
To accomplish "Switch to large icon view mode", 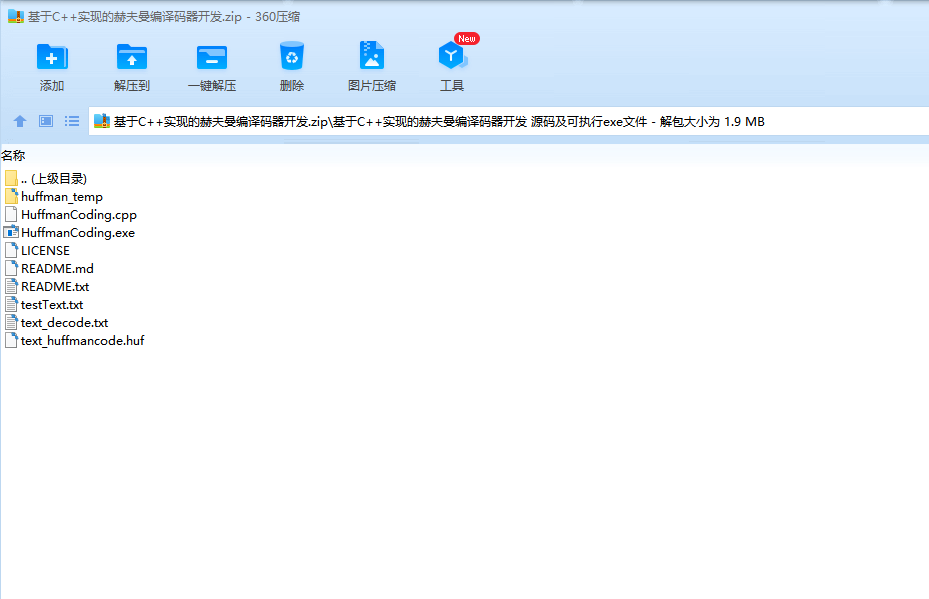I will (46, 121).
